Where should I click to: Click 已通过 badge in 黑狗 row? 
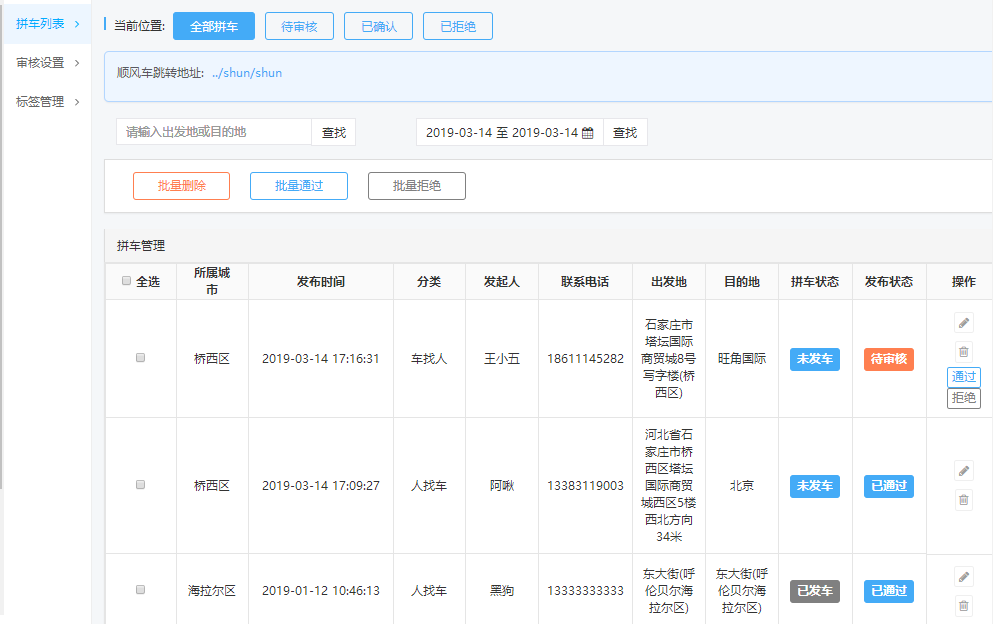pos(889,591)
